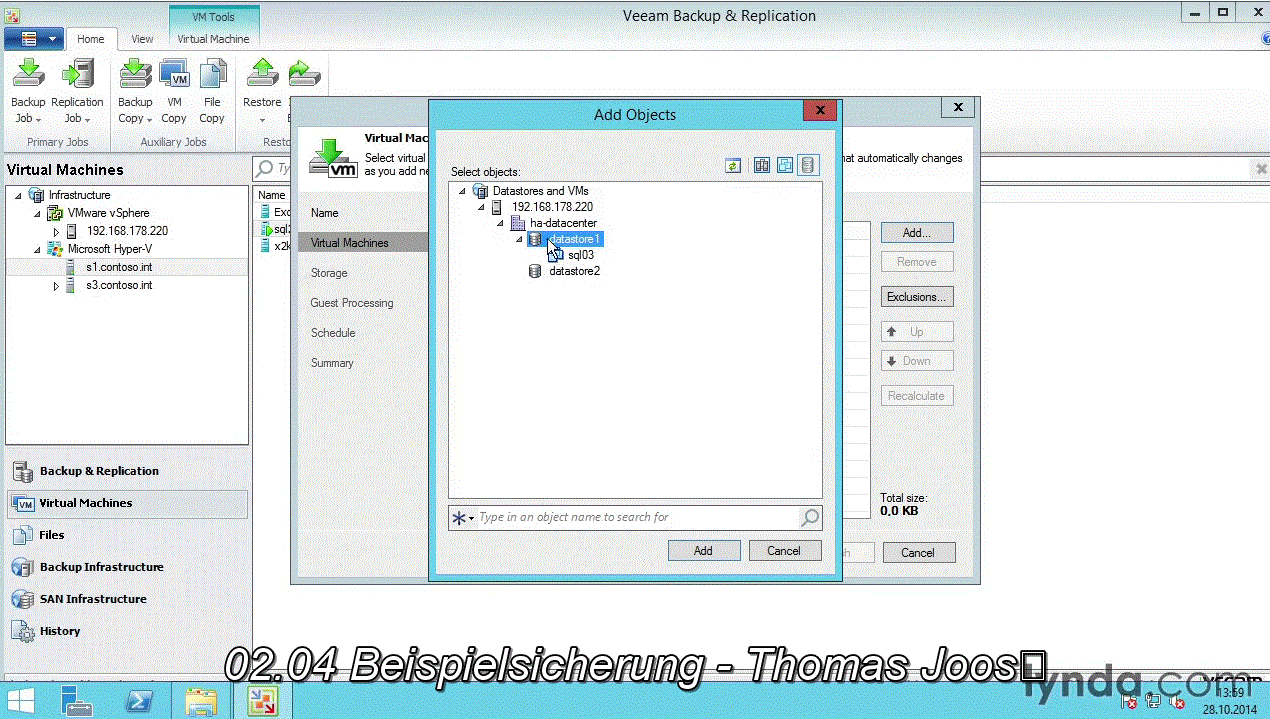Click Cancel button in Add Objects dialog
Viewport: 1270px width, 719px height.
(784, 551)
